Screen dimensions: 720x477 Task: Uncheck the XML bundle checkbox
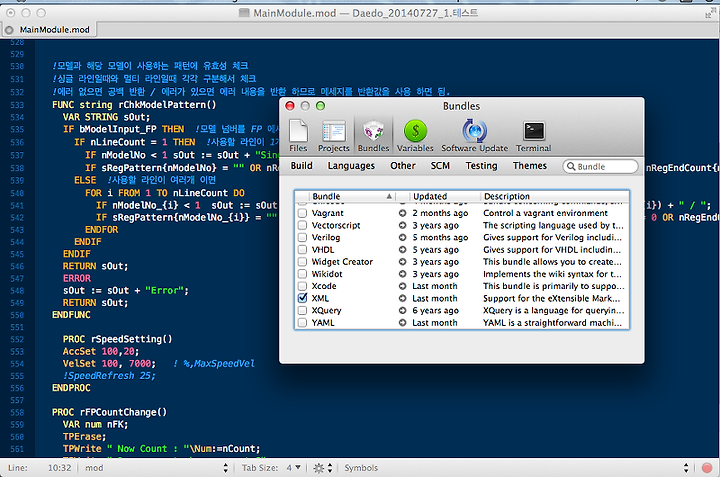click(302, 298)
